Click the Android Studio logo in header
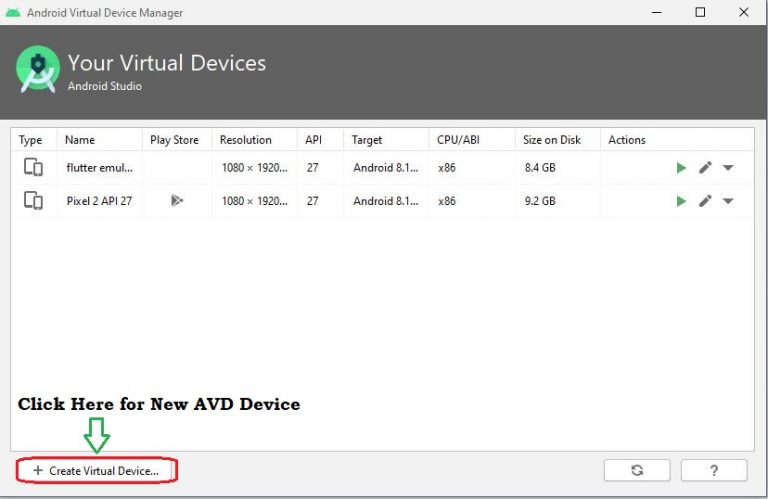This screenshot has height=499, width=768. pos(38,70)
